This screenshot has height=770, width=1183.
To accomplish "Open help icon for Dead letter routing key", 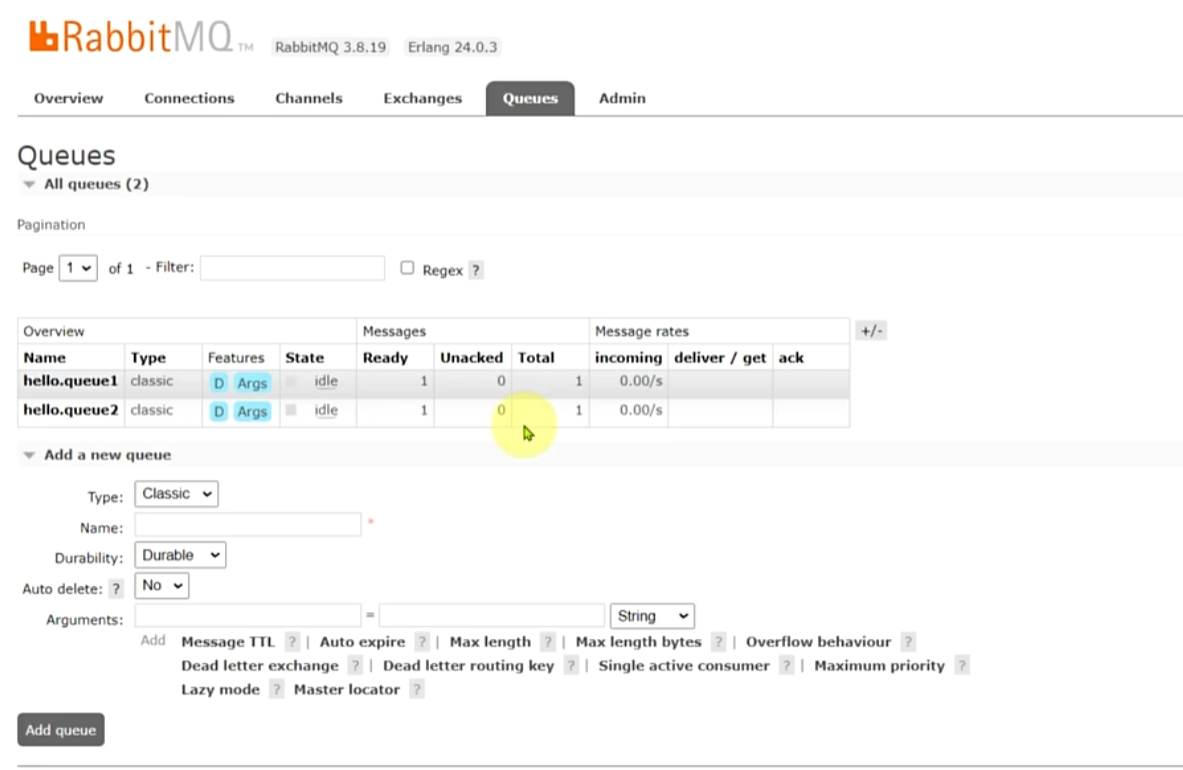I will (571, 665).
